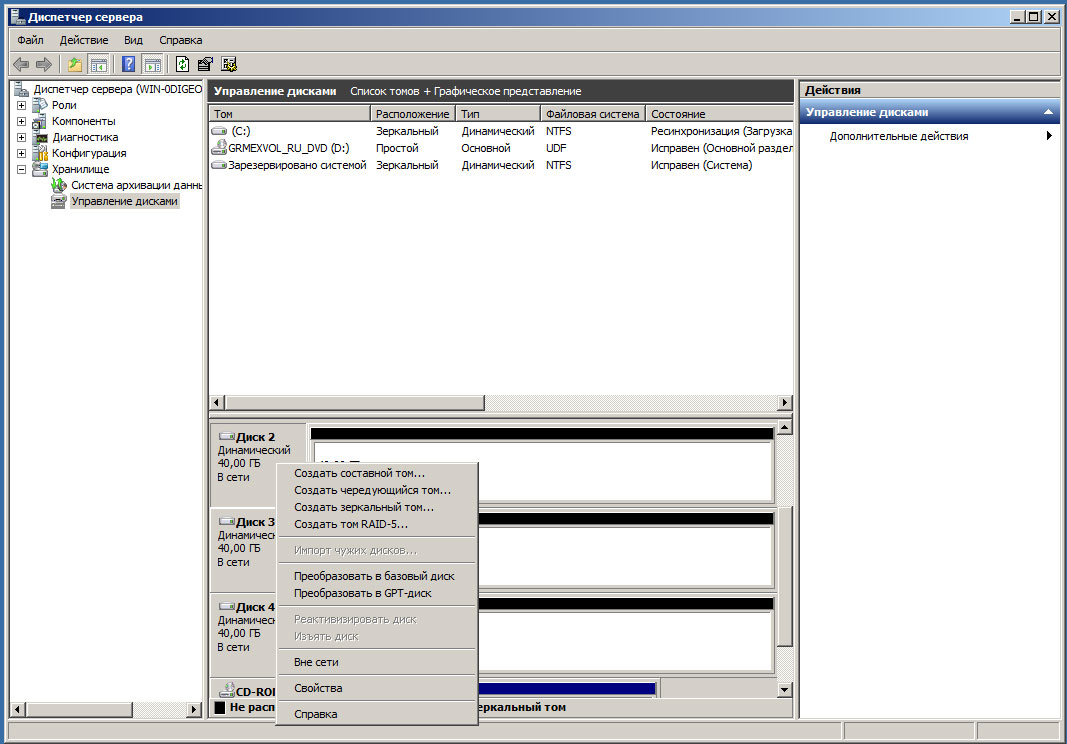Open the Действие menu
Viewport: 1067px width, 744px height.
pyautogui.click(x=82, y=40)
